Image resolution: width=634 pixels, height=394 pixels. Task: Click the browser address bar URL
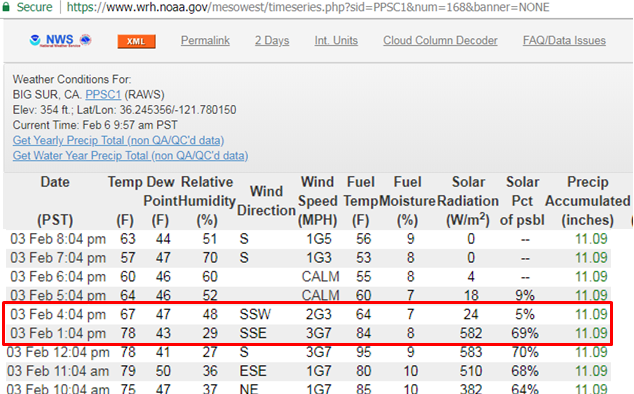[308, 7]
